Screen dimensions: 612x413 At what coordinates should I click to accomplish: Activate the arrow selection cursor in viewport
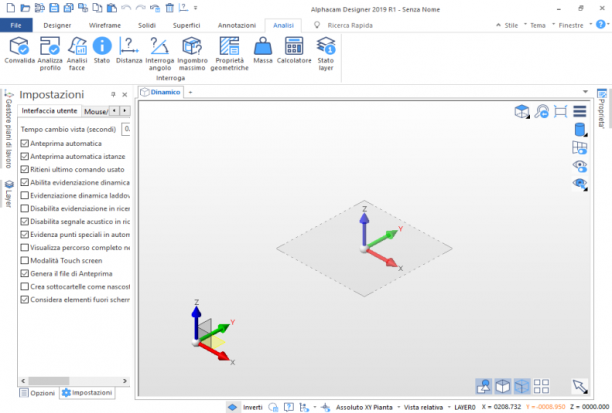pyautogui.click(x=580, y=386)
